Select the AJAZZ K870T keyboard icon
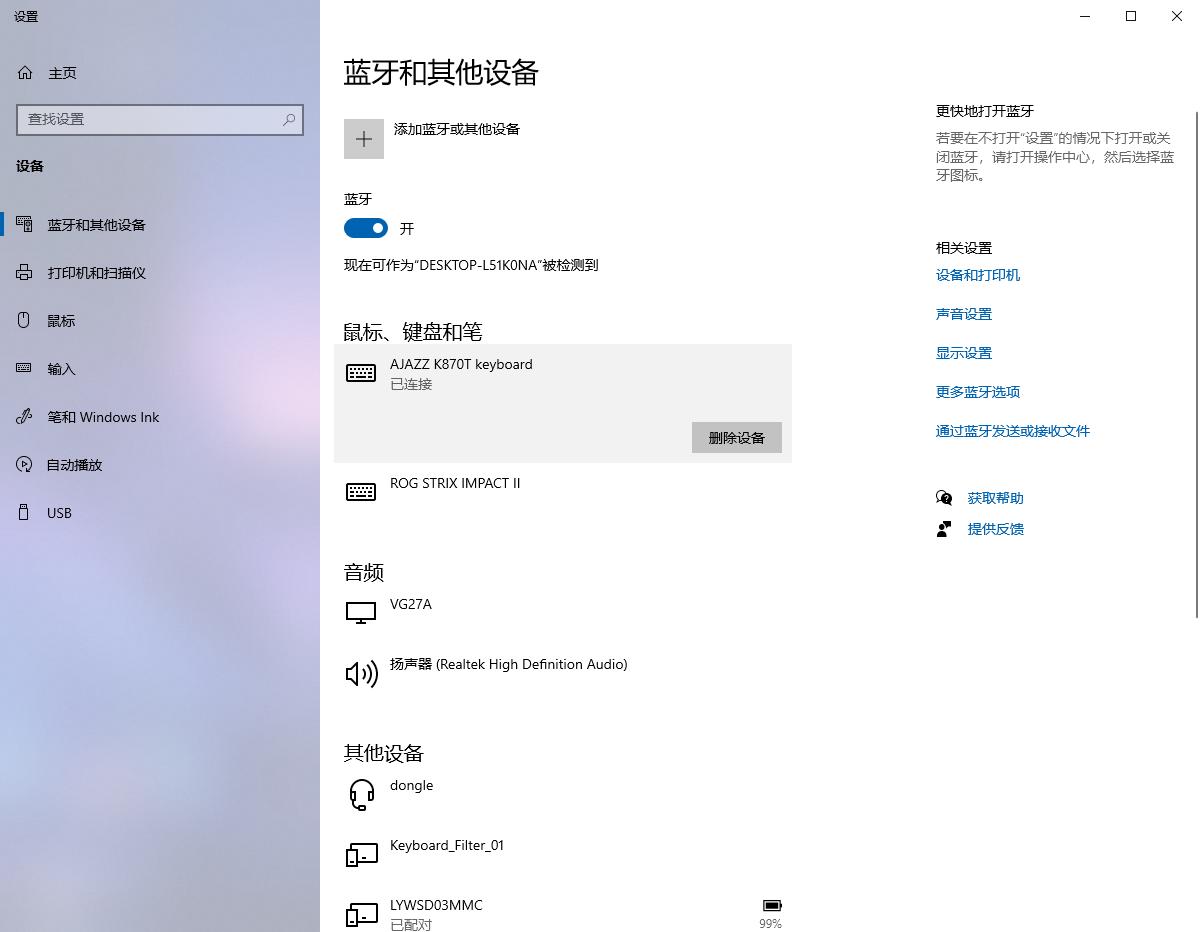Viewport: 1200px width, 932px height. [361, 373]
